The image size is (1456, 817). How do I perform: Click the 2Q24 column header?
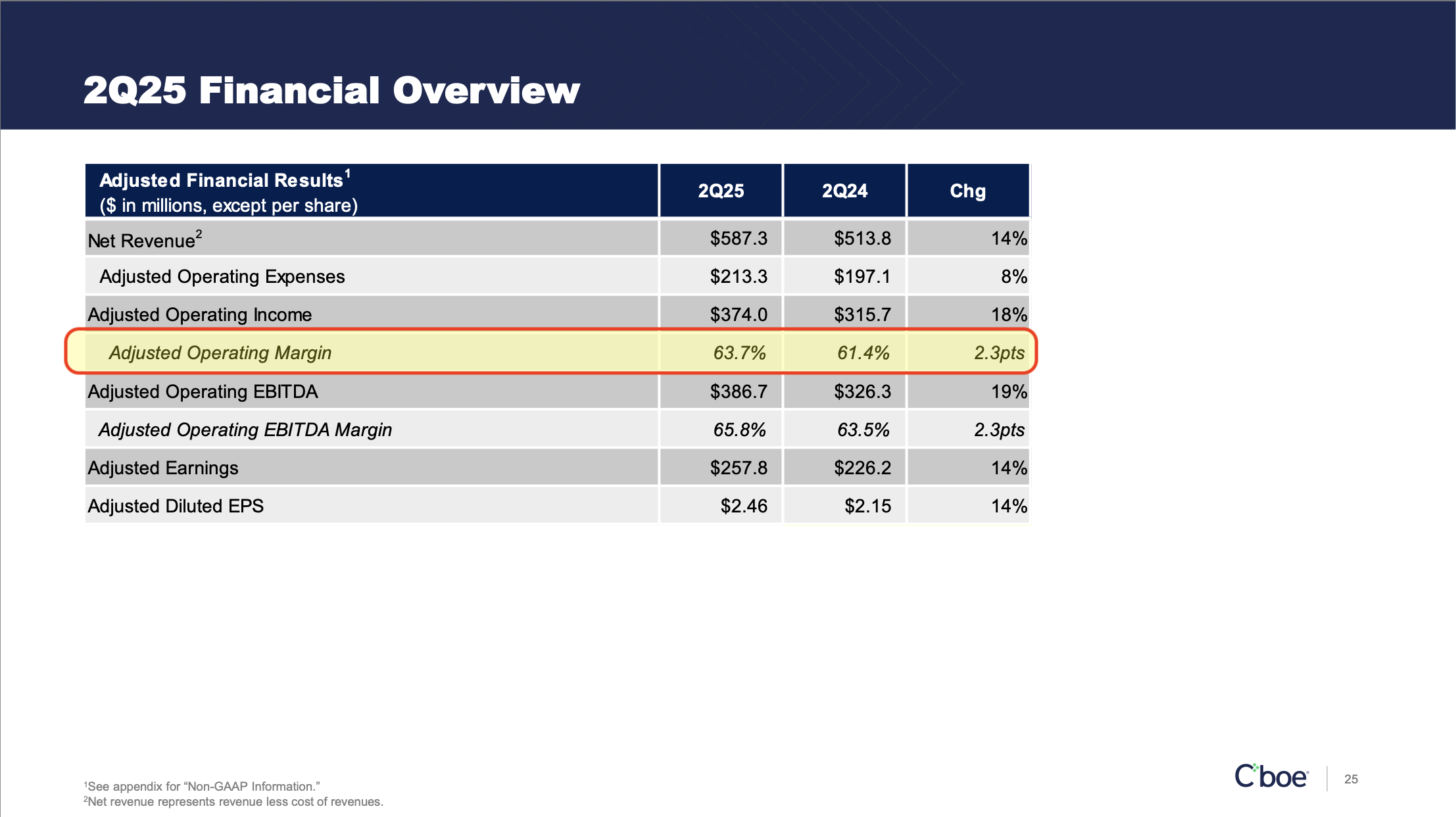[844, 191]
